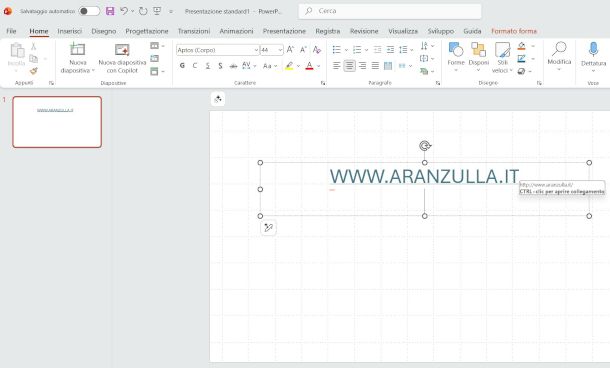Click the Increase font size icon
610x368 pixels.
click(290, 50)
